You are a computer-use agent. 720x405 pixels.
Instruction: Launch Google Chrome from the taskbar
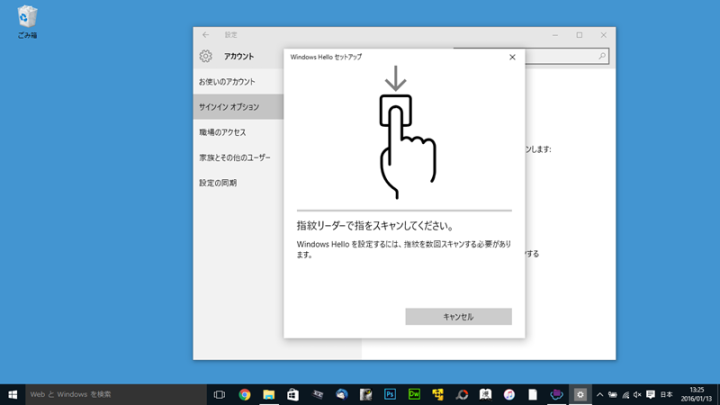click(244, 394)
